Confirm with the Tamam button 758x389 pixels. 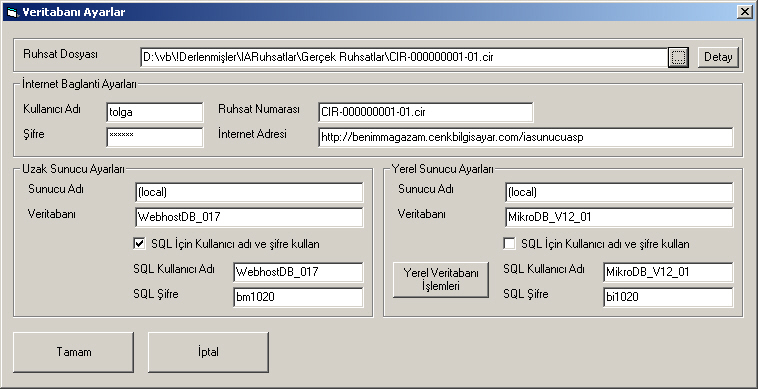point(73,352)
